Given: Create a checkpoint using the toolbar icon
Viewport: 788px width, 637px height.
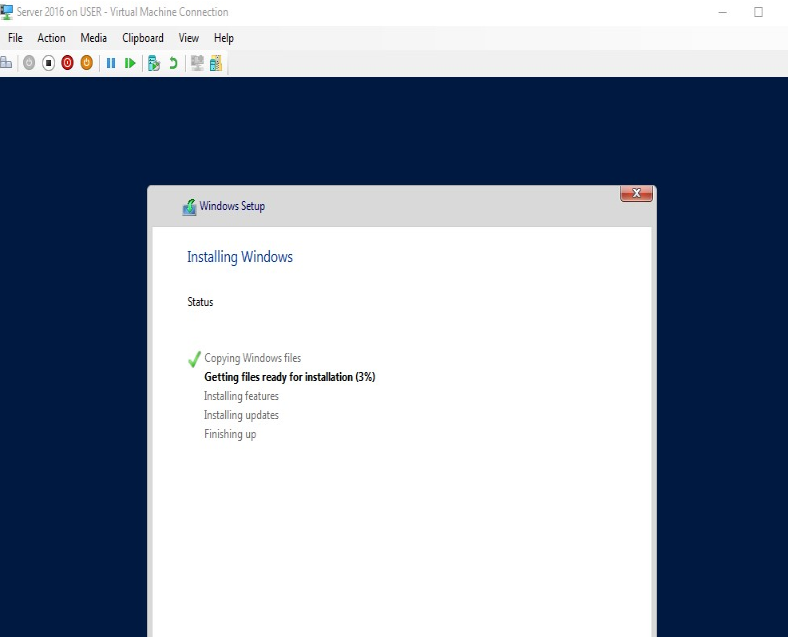Looking at the screenshot, I should (x=154, y=63).
